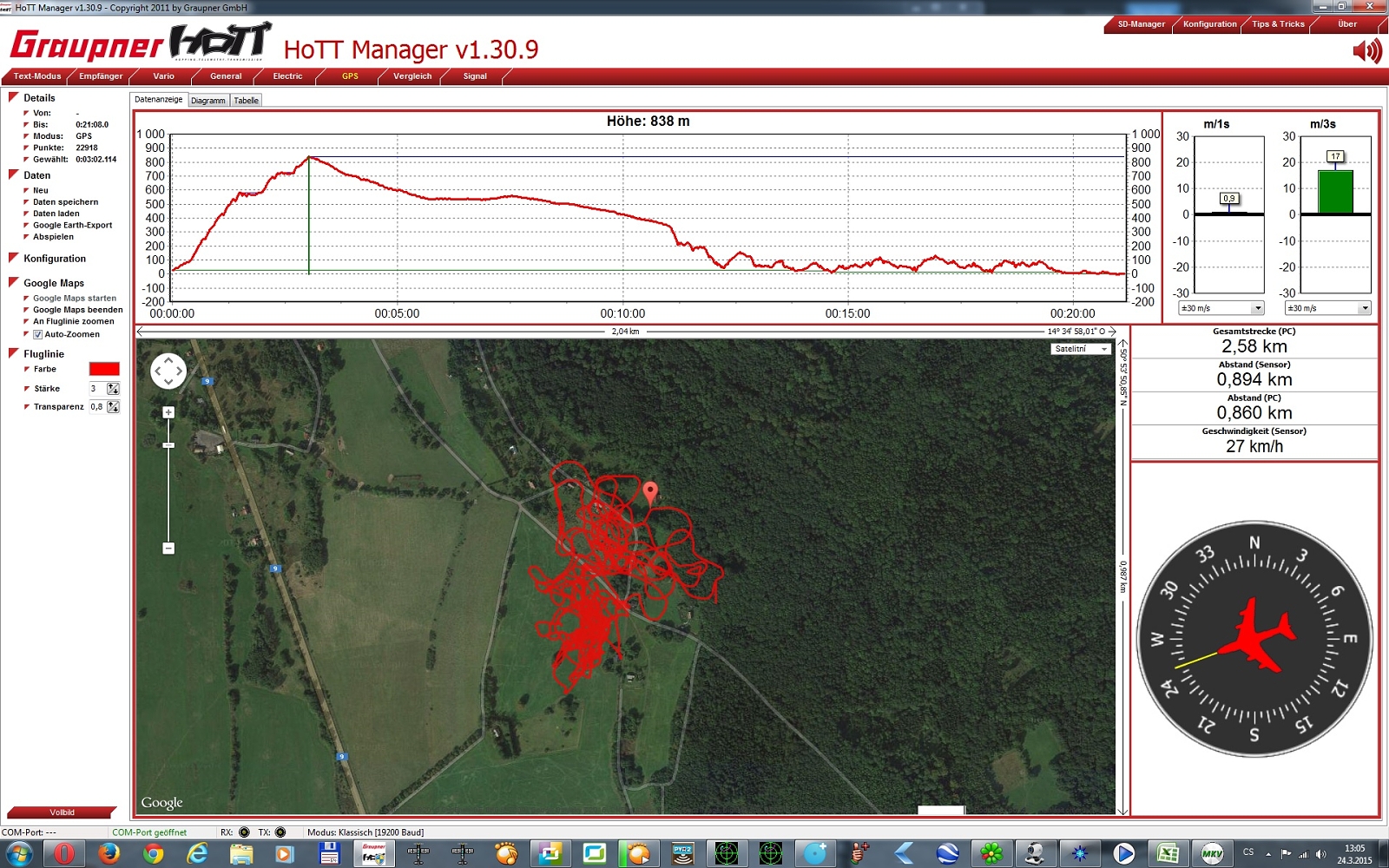Click Google Earth-Export
Image resolution: width=1389 pixels, height=868 pixels.
73,225
